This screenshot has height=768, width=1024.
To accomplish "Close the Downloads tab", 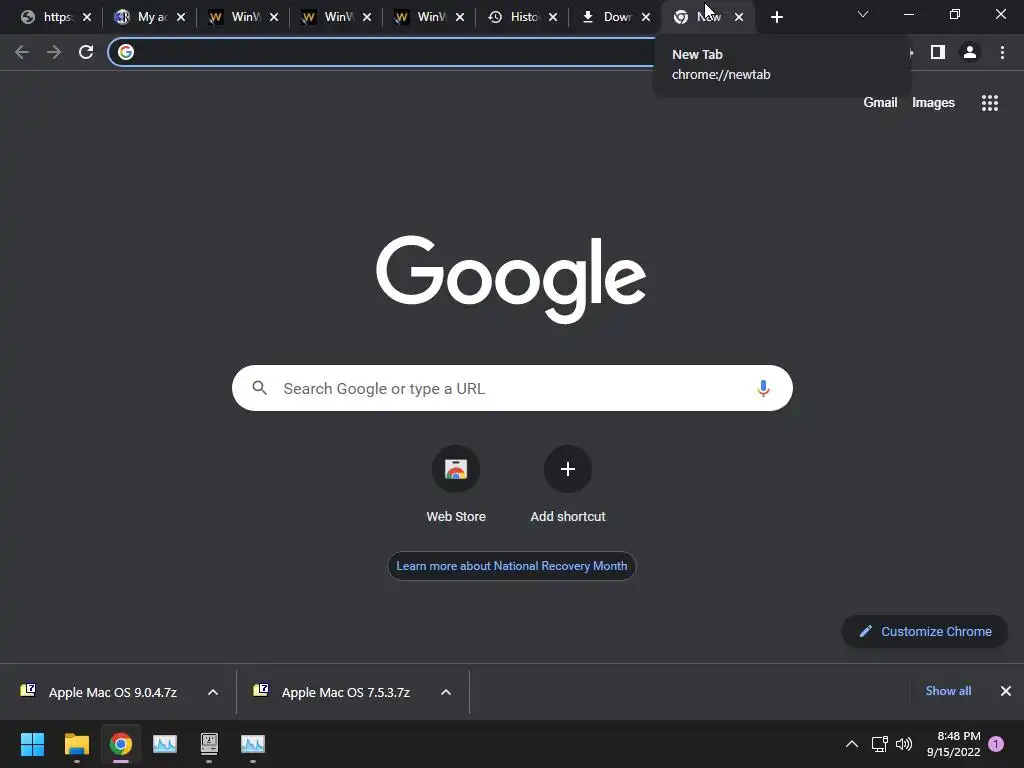I will (646, 17).
